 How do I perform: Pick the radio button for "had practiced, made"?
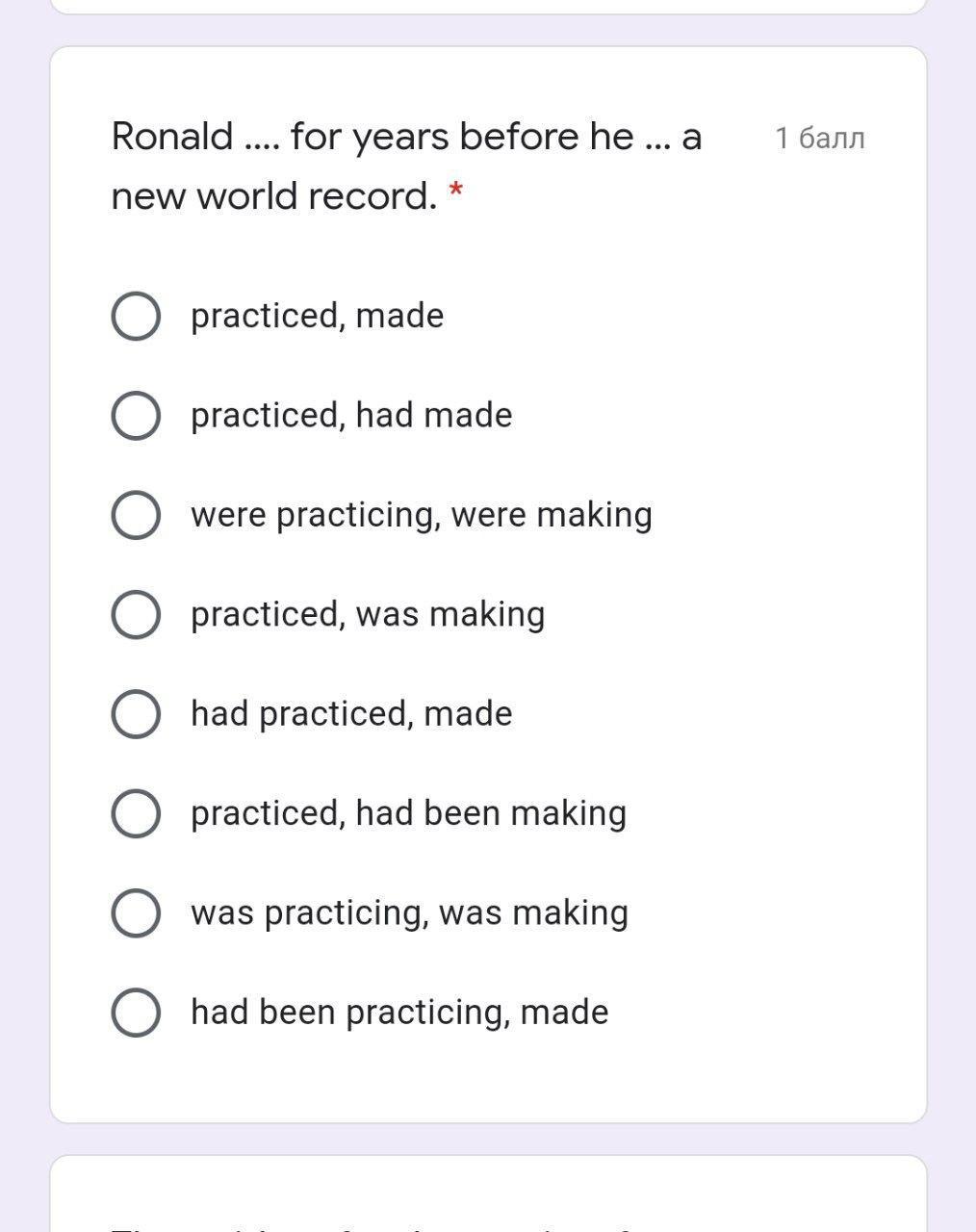(136, 714)
